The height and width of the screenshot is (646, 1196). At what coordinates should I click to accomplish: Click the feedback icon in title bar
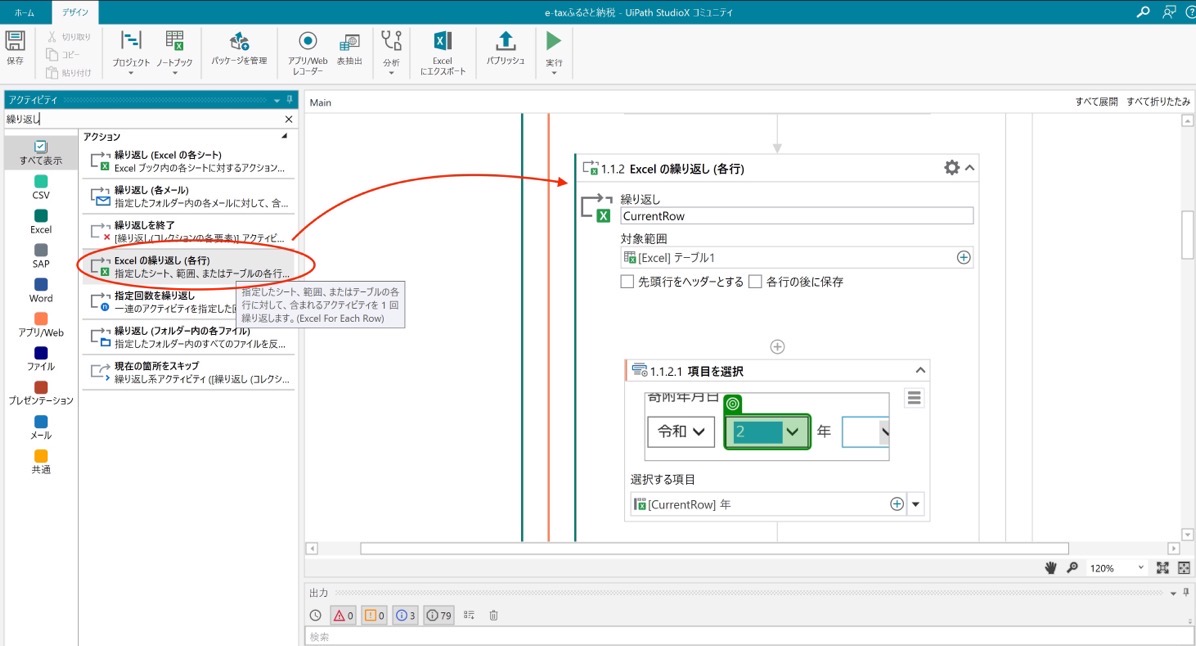tap(1169, 12)
